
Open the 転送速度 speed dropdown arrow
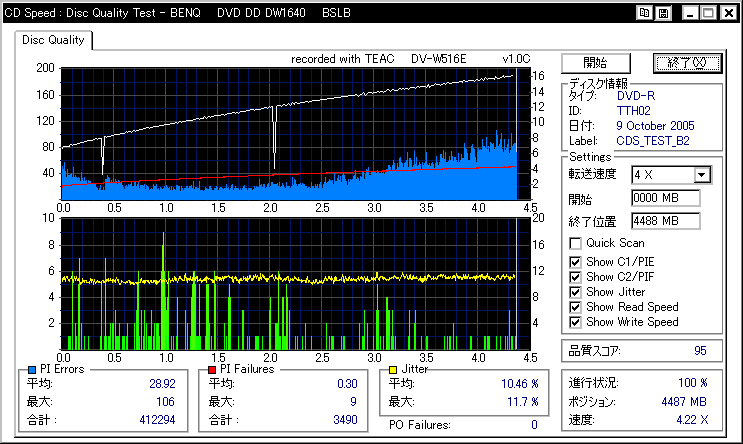click(x=702, y=175)
